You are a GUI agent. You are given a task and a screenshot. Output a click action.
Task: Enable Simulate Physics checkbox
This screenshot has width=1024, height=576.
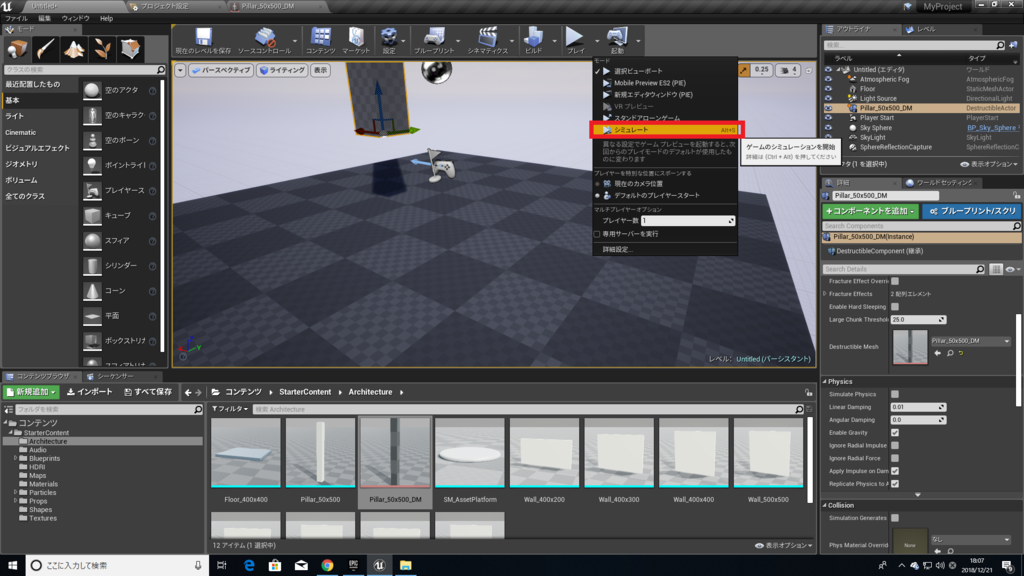[895, 394]
